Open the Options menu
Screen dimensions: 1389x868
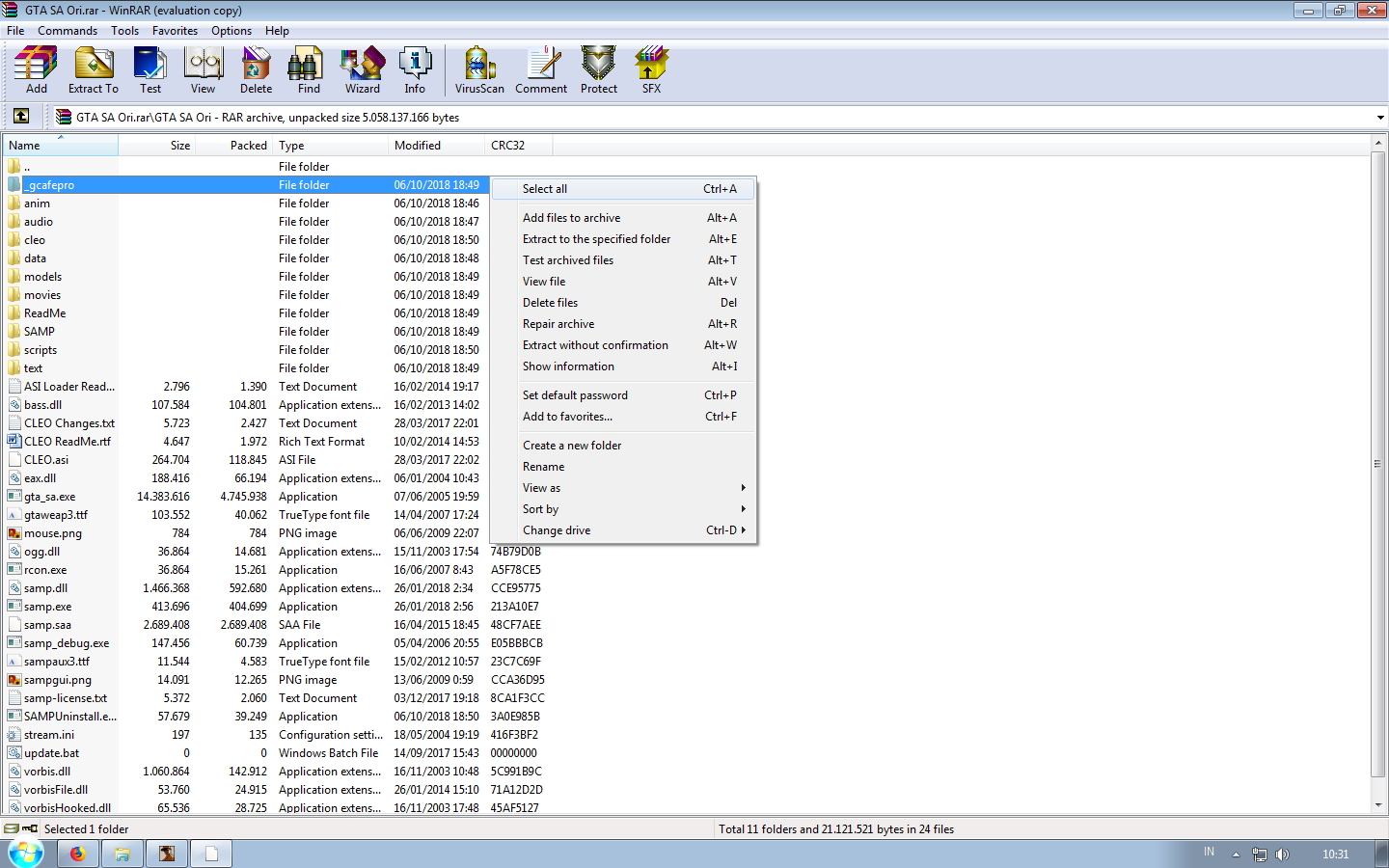click(x=231, y=31)
